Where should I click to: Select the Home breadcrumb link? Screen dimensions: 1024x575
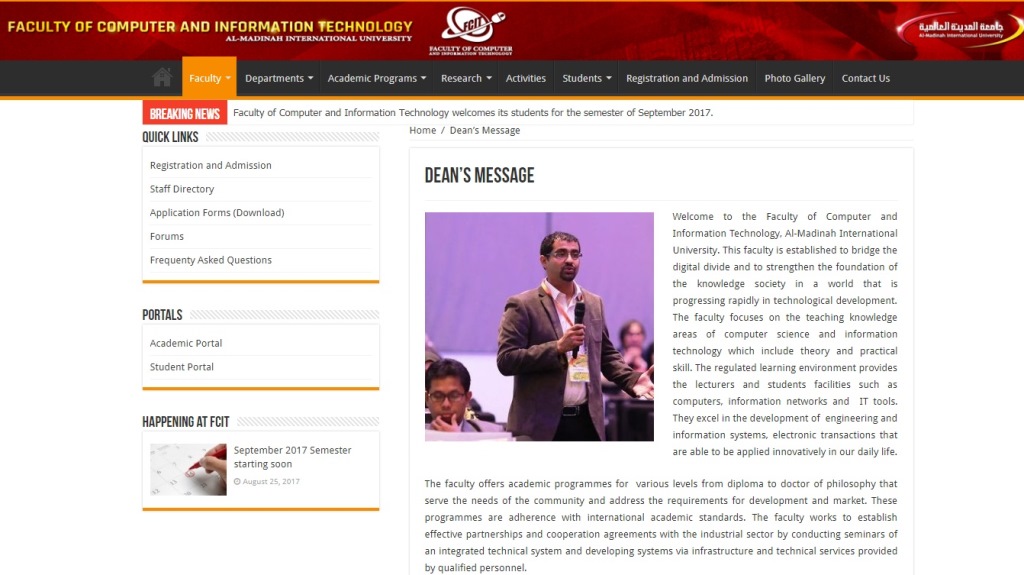[x=423, y=130]
